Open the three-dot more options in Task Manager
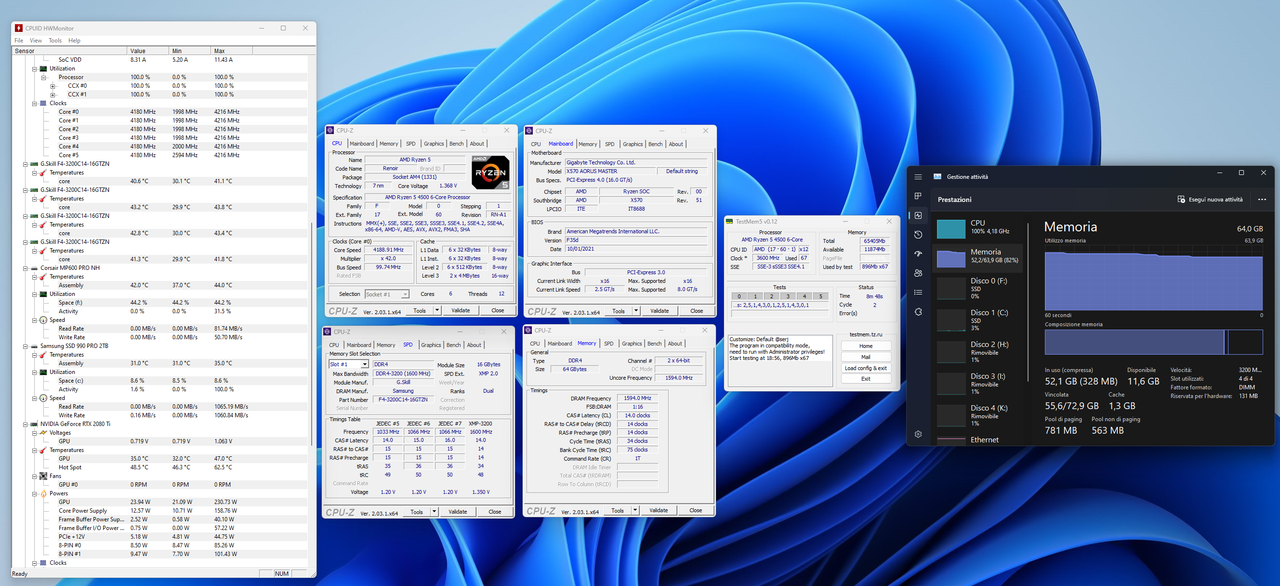Screen dimensions: 1280x586 (x=1261, y=199)
